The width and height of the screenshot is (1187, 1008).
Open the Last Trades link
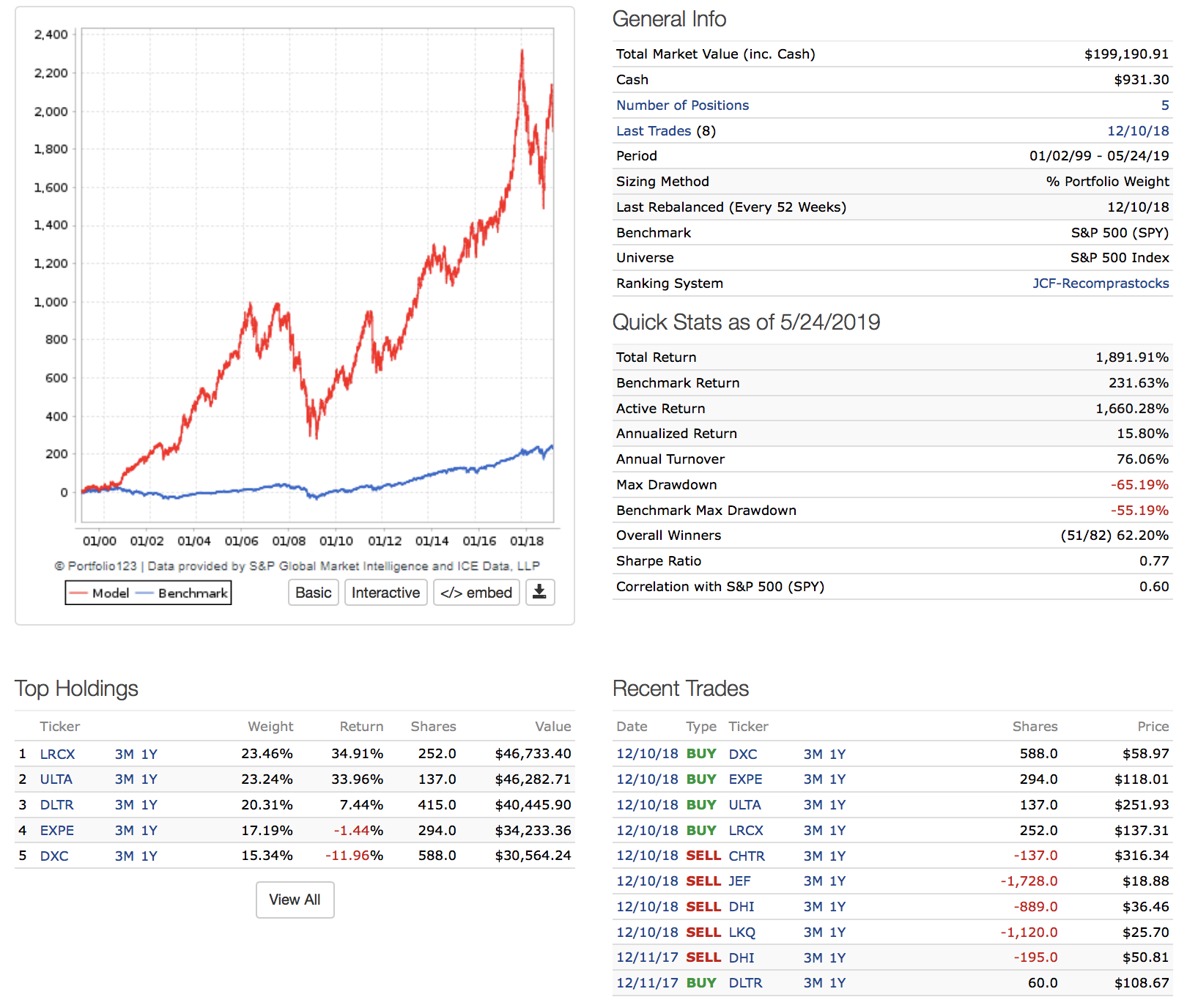tap(653, 131)
